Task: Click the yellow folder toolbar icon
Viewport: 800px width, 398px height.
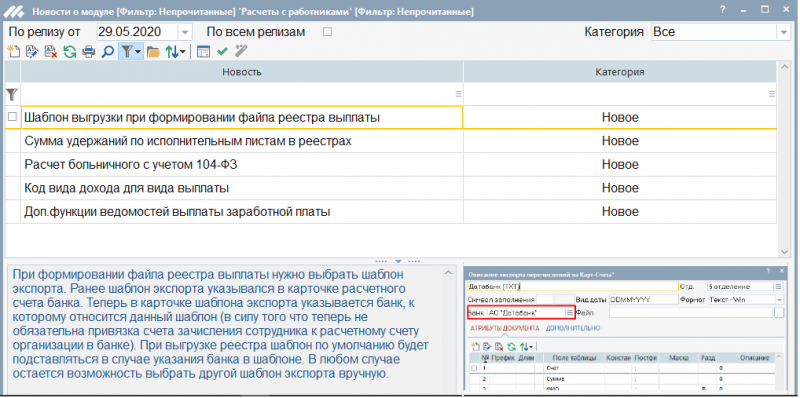Action: pyautogui.click(x=153, y=52)
